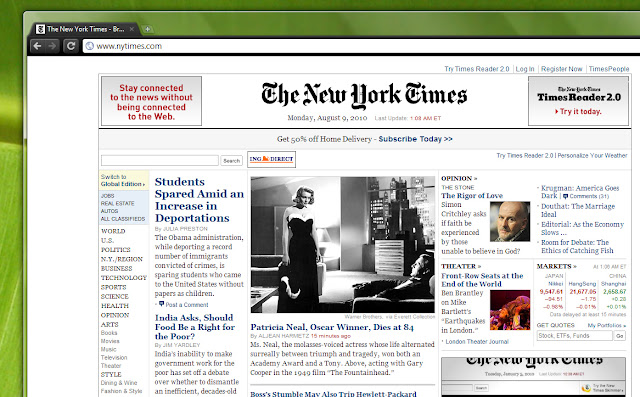This screenshot has width=640, height=397.
Task: Open Douthat: The Marriage Ideal link
Action: (x=578, y=210)
